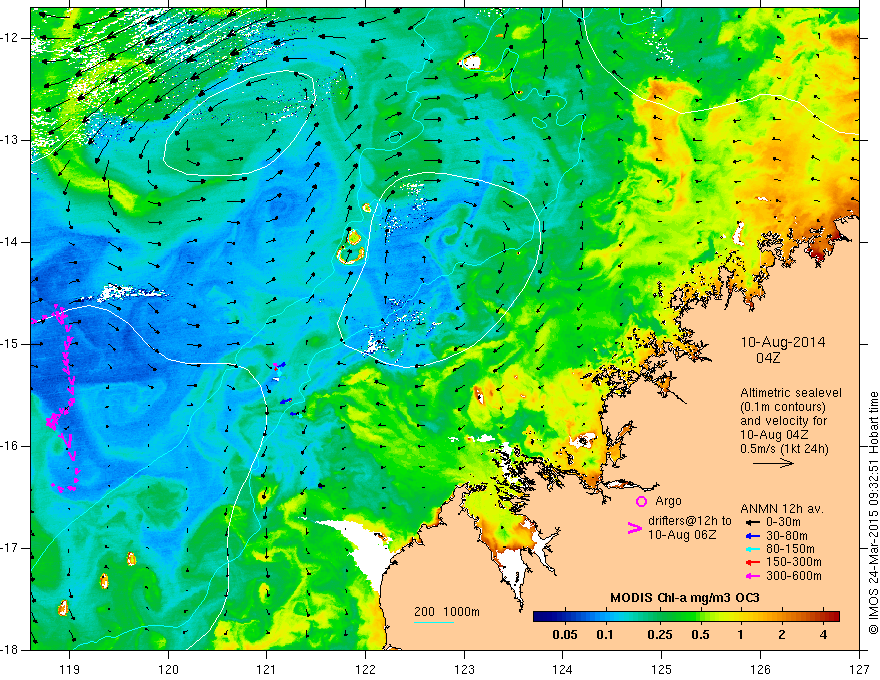Click the '0.5' color bar tick label
This screenshot has width=880, height=680.
(700, 635)
